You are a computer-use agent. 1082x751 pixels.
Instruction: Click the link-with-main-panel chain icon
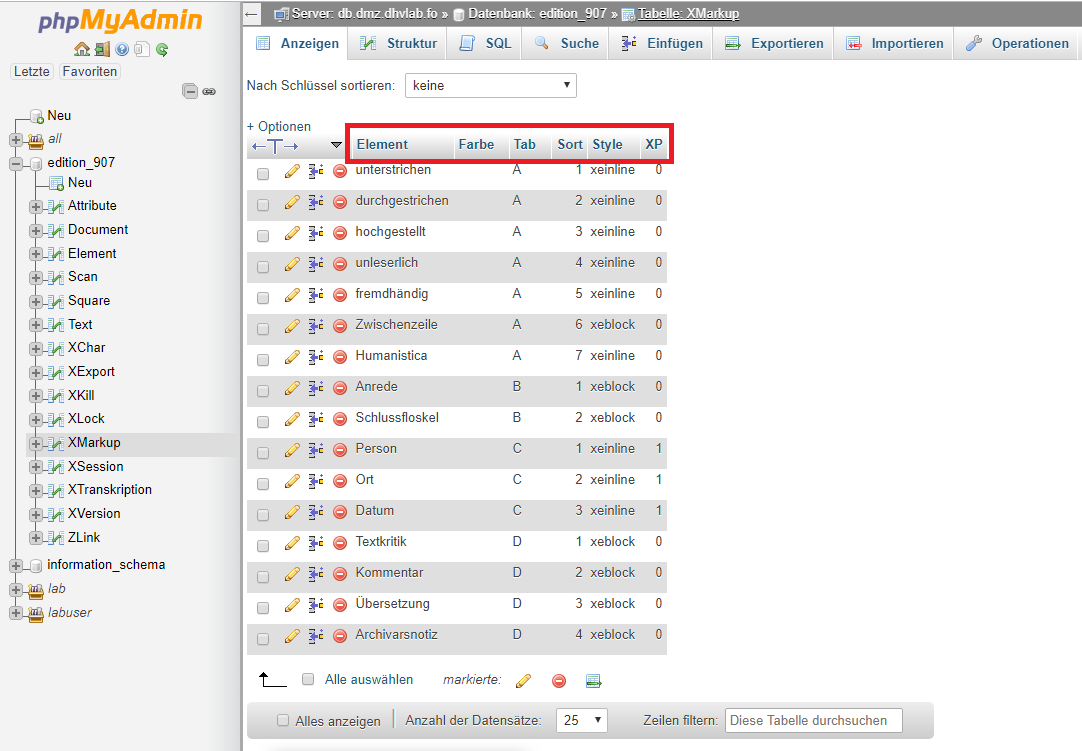point(209,91)
